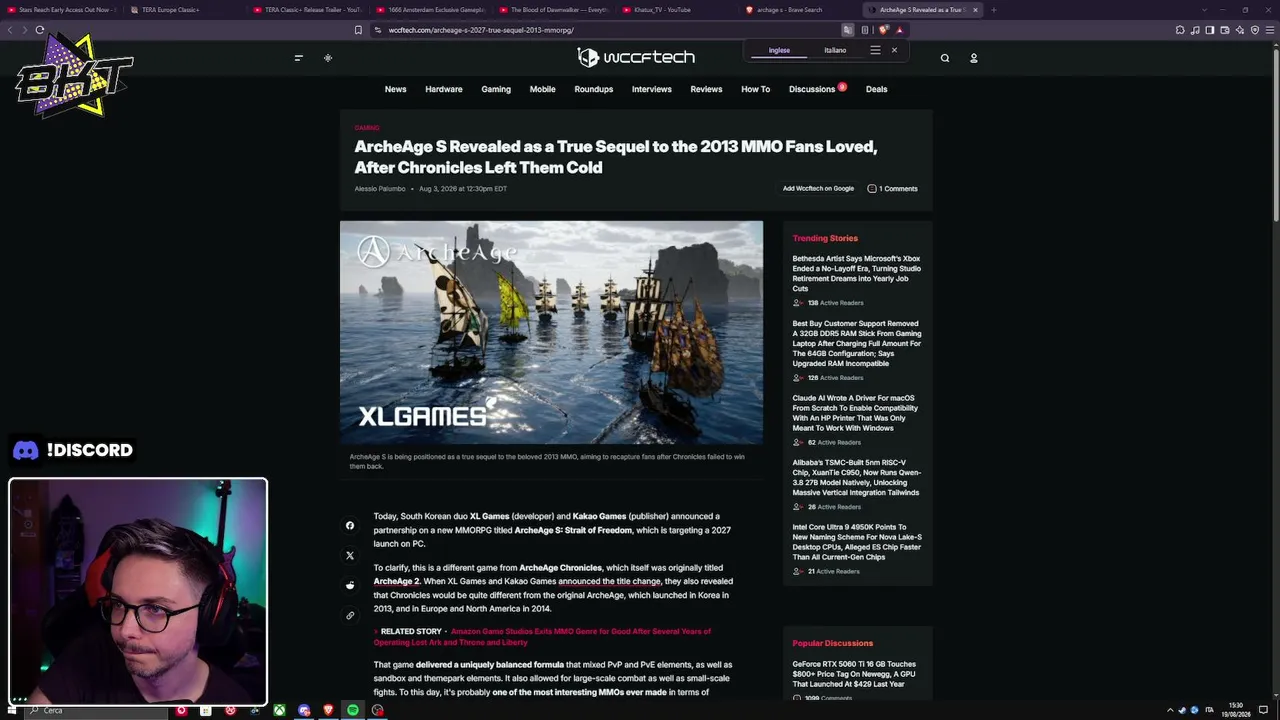Open Spotify from the taskbar
The height and width of the screenshot is (720, 1280).
click(x=353, y=710)
